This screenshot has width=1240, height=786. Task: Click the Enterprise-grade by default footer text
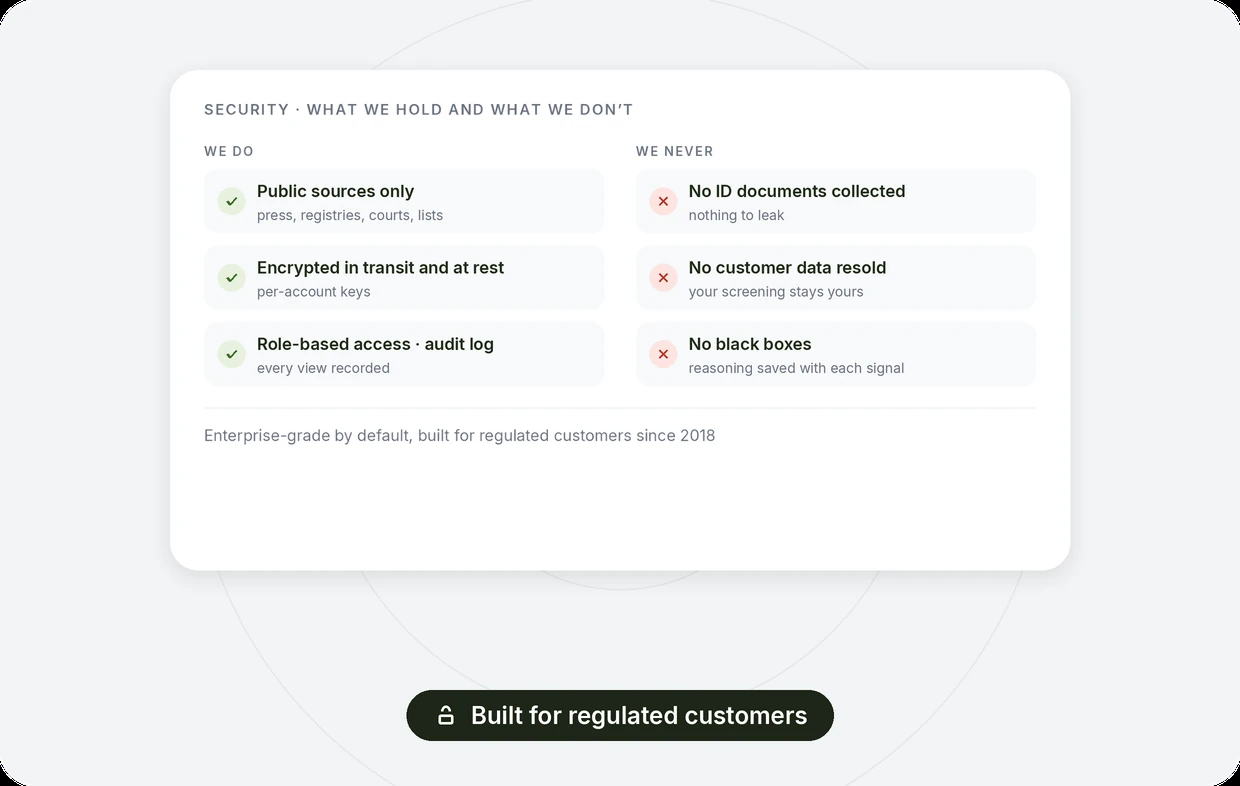[x=460, y=436]
